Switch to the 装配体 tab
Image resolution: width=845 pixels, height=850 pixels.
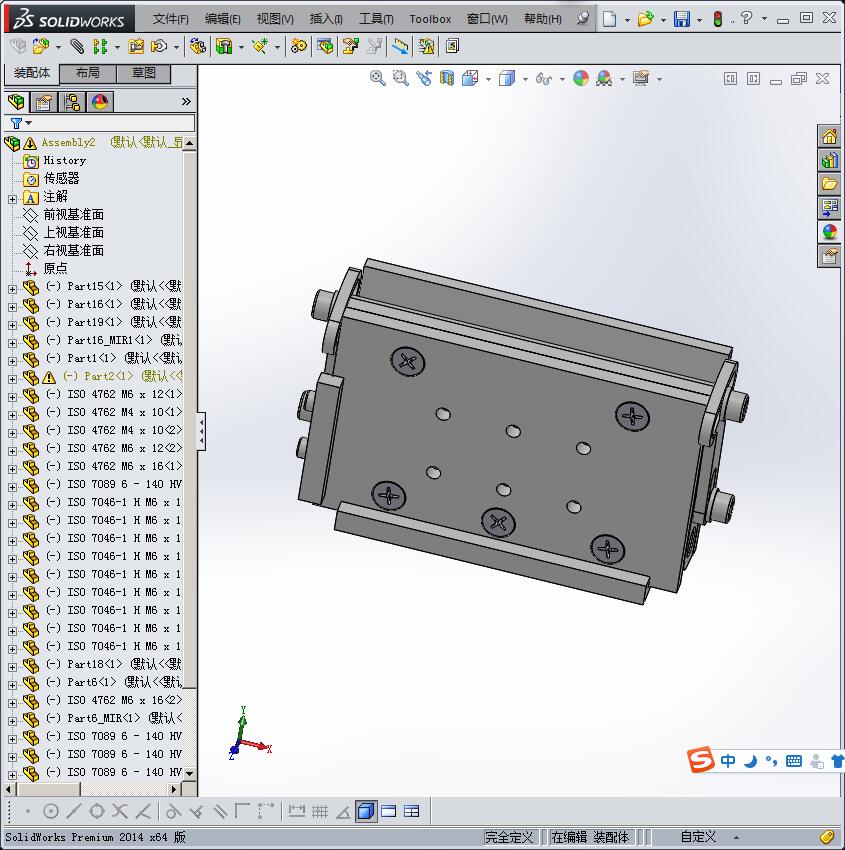tap(31, 73)
